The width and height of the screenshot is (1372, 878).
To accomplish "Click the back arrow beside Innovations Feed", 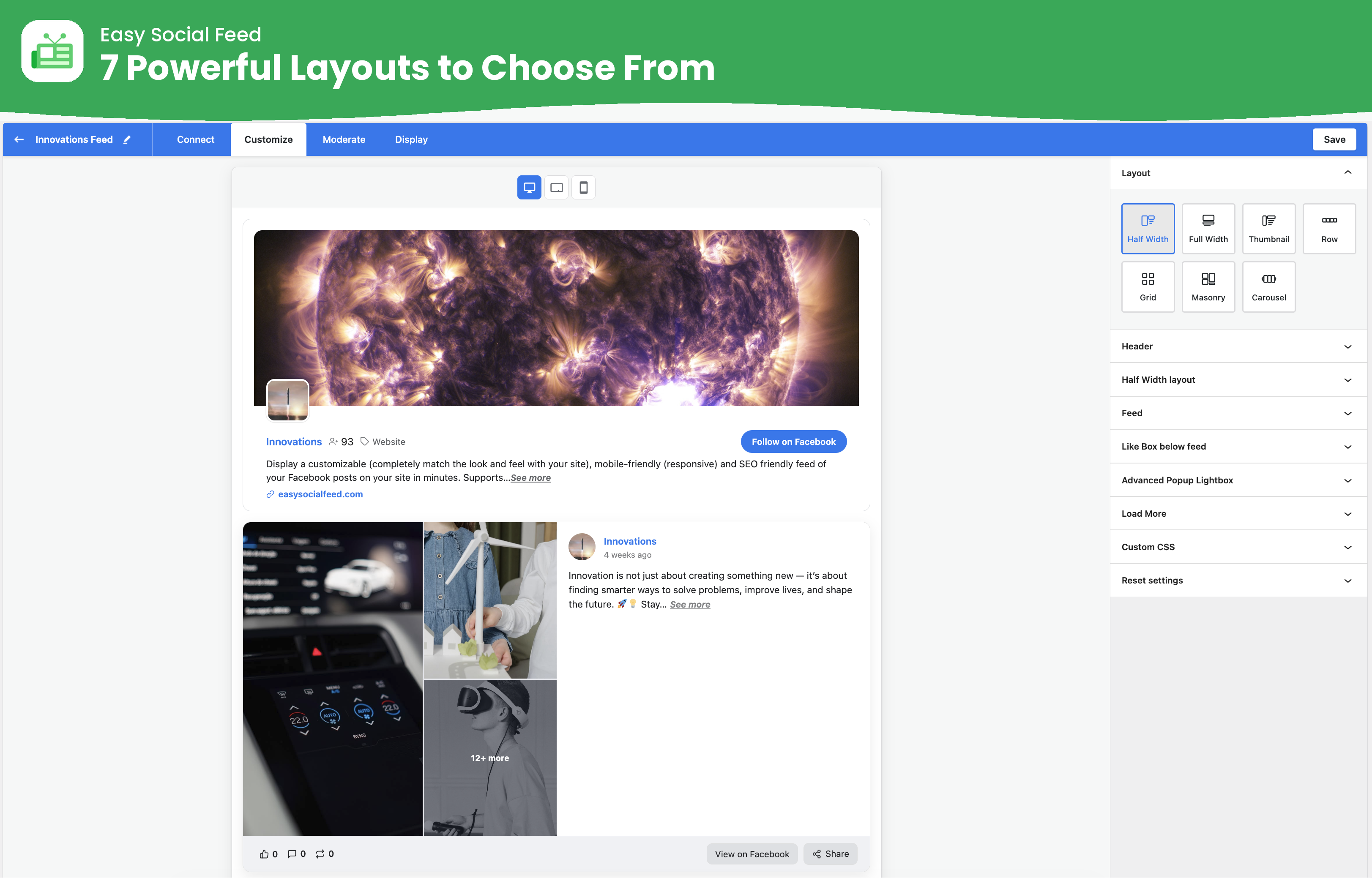I will (19, 139).
